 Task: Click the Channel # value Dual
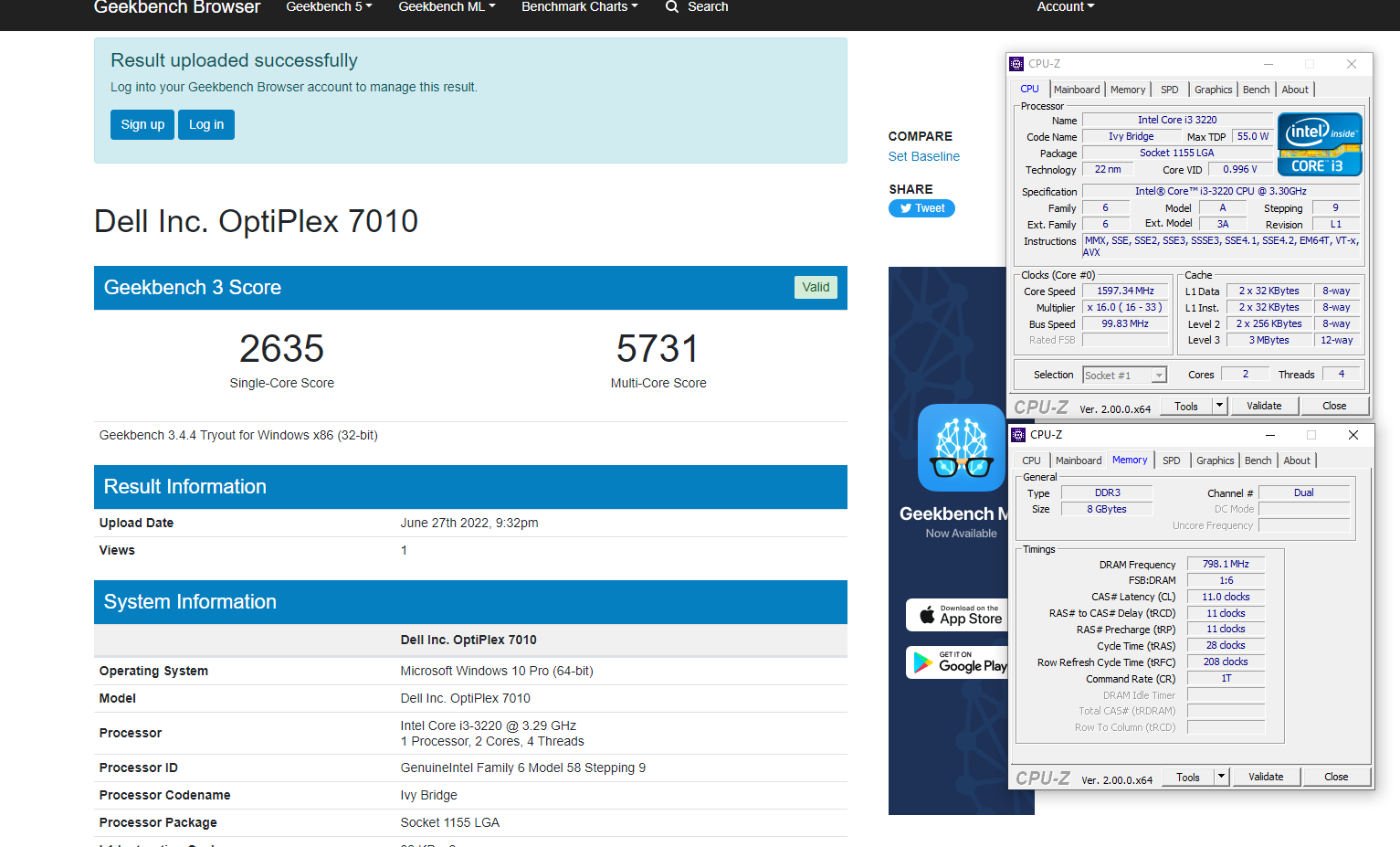[x=1304, y=492]
